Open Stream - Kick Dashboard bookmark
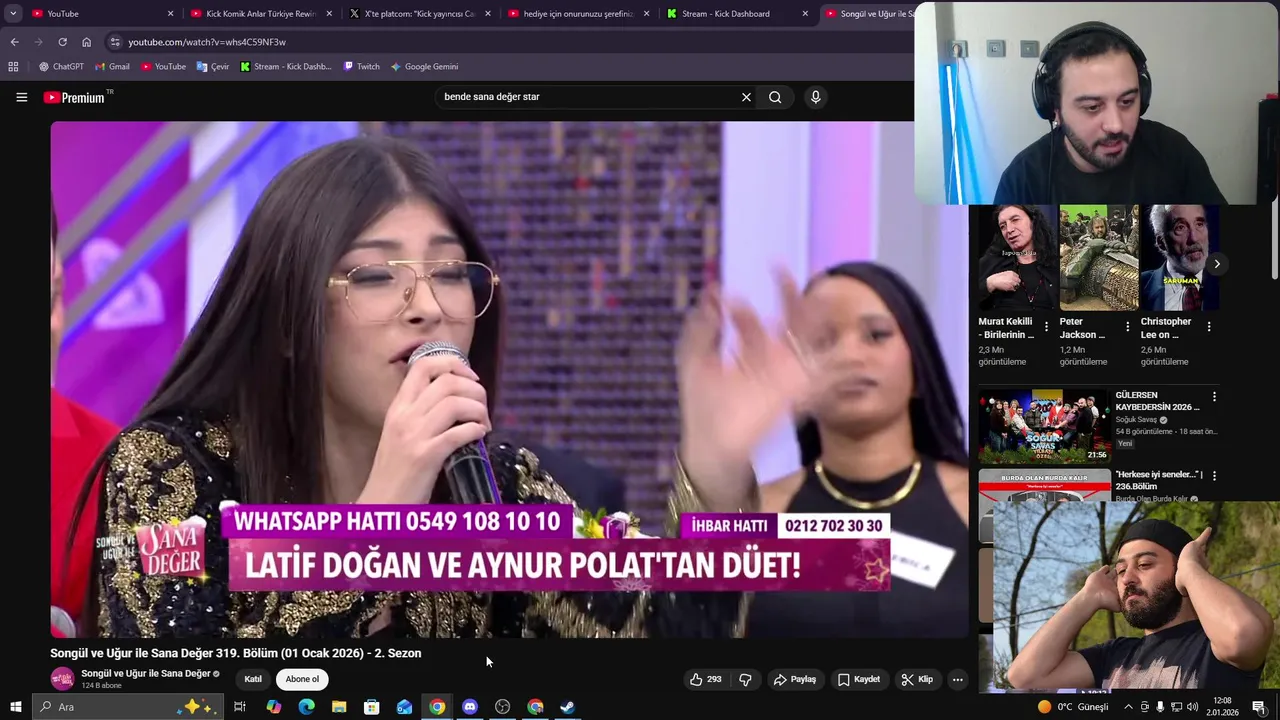This screenshot has width=1280, height=720. click(286, 66)
